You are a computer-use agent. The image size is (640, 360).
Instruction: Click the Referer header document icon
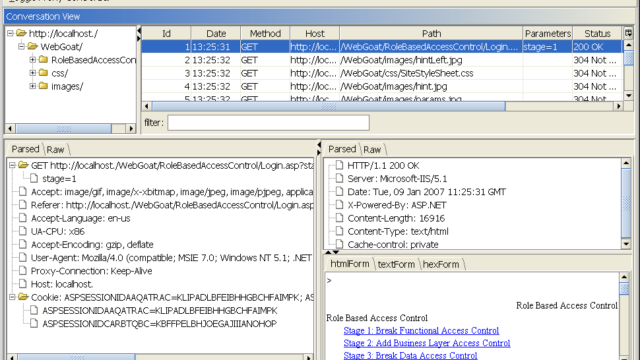tap(23, 204)
